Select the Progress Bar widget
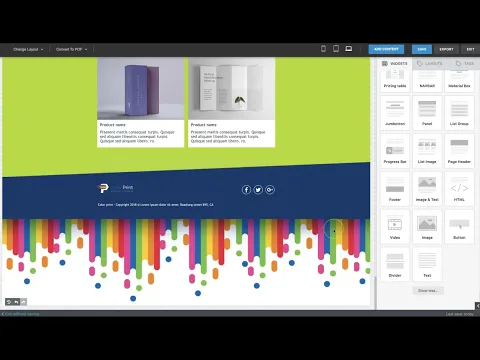The image size is (480, 360). [395, 151]
